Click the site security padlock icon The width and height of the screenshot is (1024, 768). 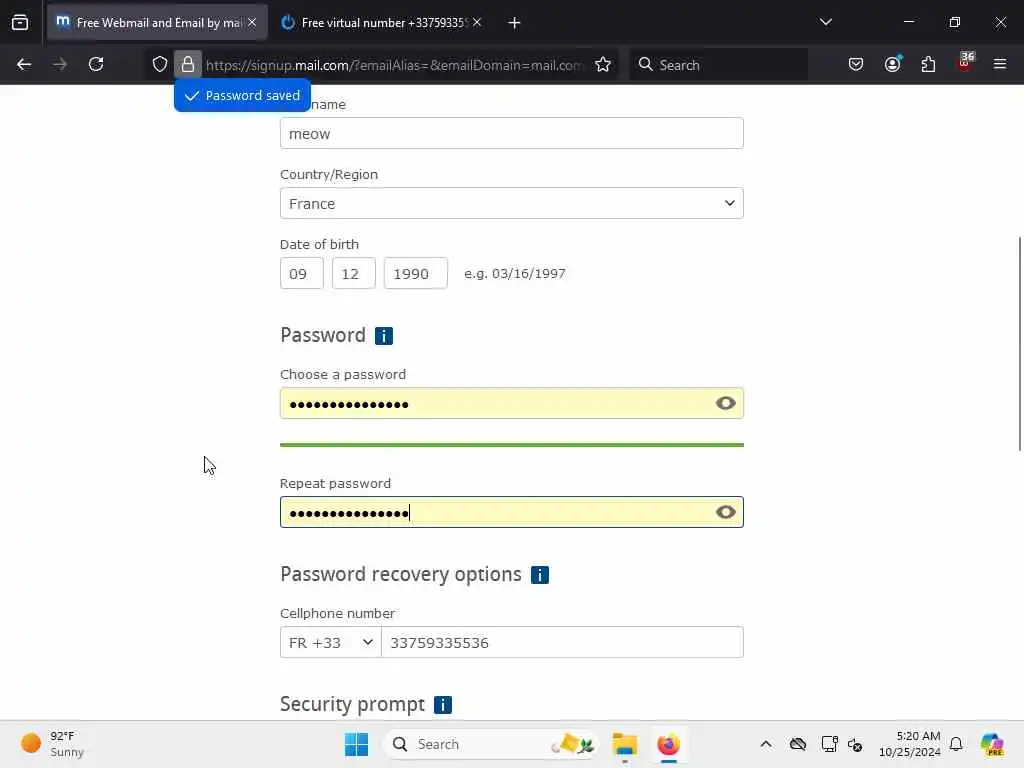(x=187, y=64)
